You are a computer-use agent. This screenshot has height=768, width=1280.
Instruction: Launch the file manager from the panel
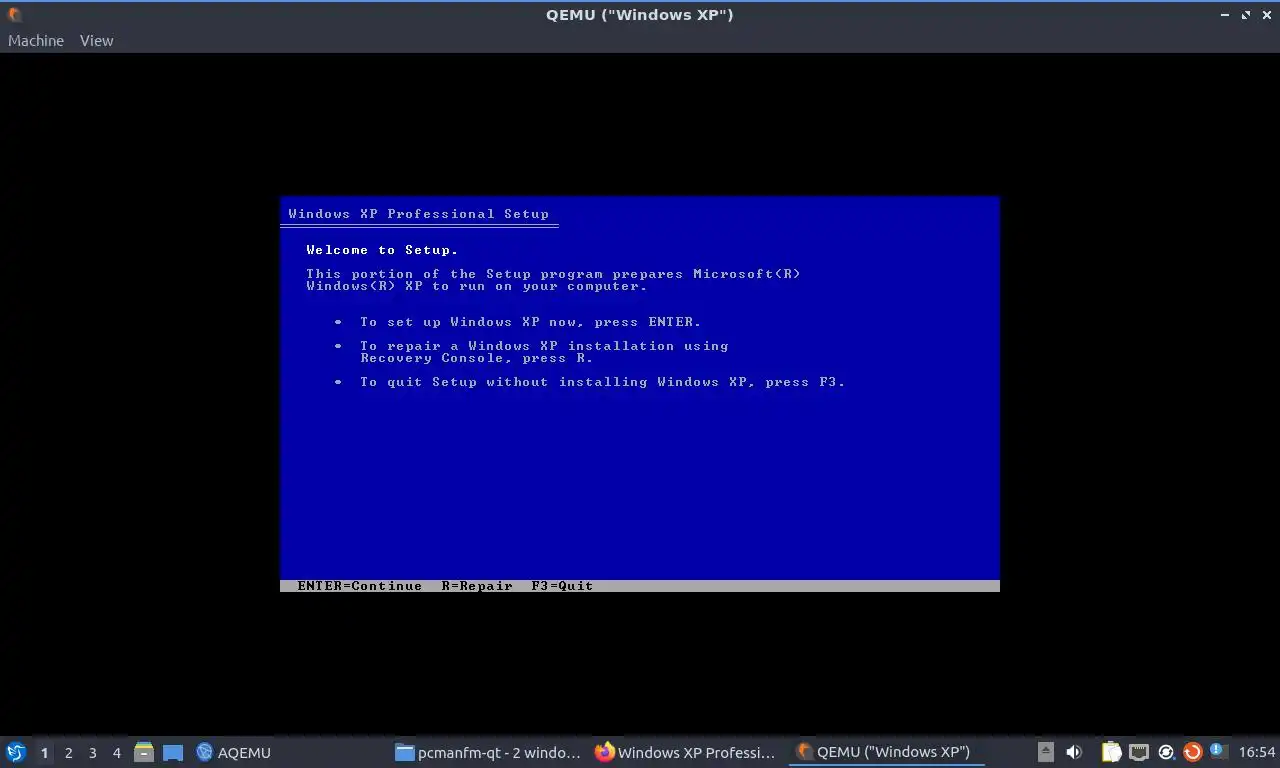(144, 752)
